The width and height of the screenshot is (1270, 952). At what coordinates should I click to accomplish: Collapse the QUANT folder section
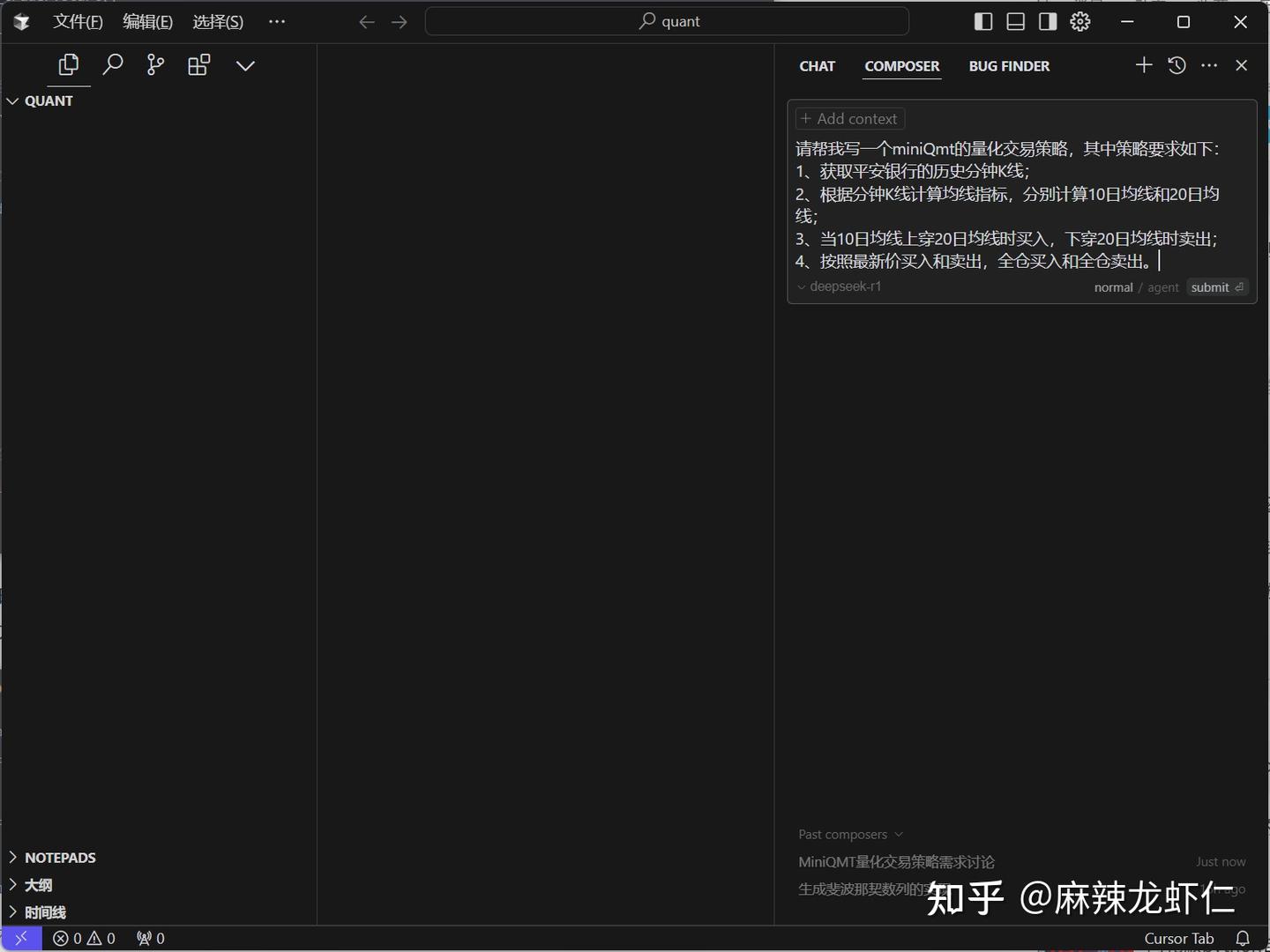coord(159,101)
